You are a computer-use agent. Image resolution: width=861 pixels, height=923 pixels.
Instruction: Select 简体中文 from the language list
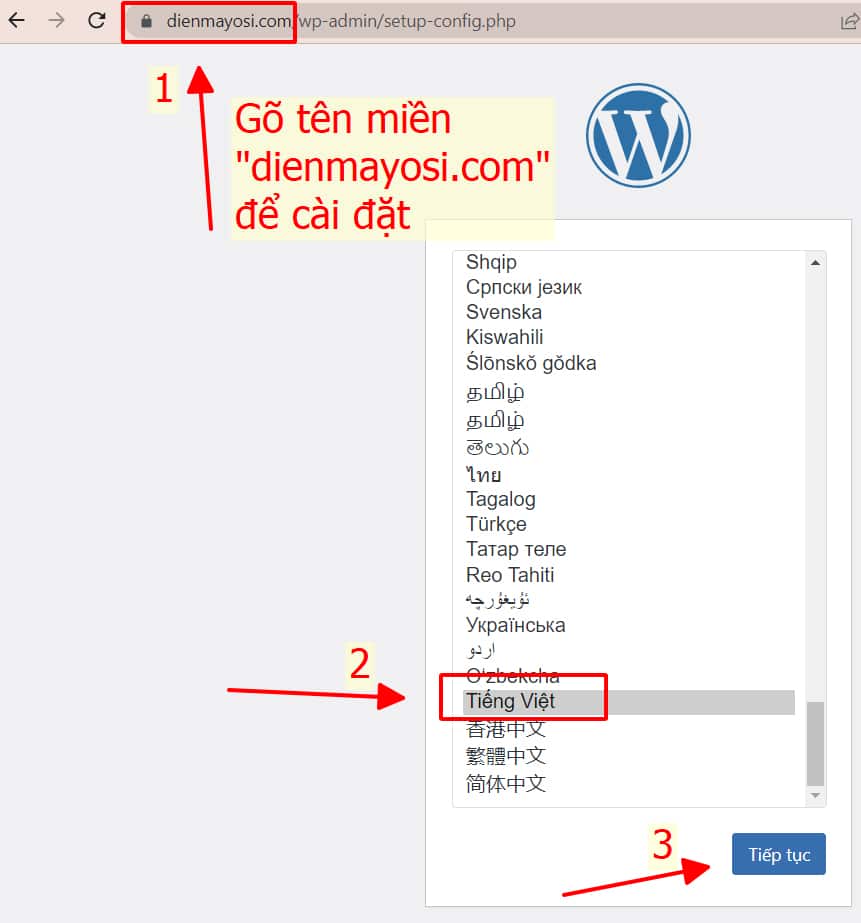pos(504,784)
